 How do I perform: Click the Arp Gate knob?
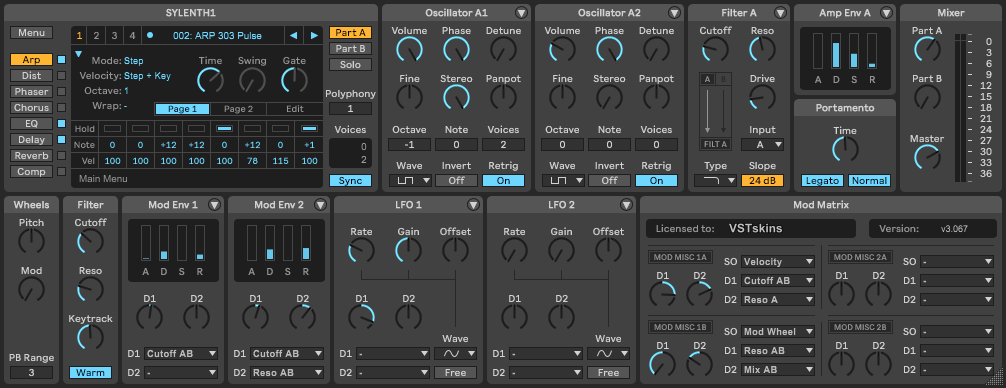pyautogui.click(x=294, y=80)
